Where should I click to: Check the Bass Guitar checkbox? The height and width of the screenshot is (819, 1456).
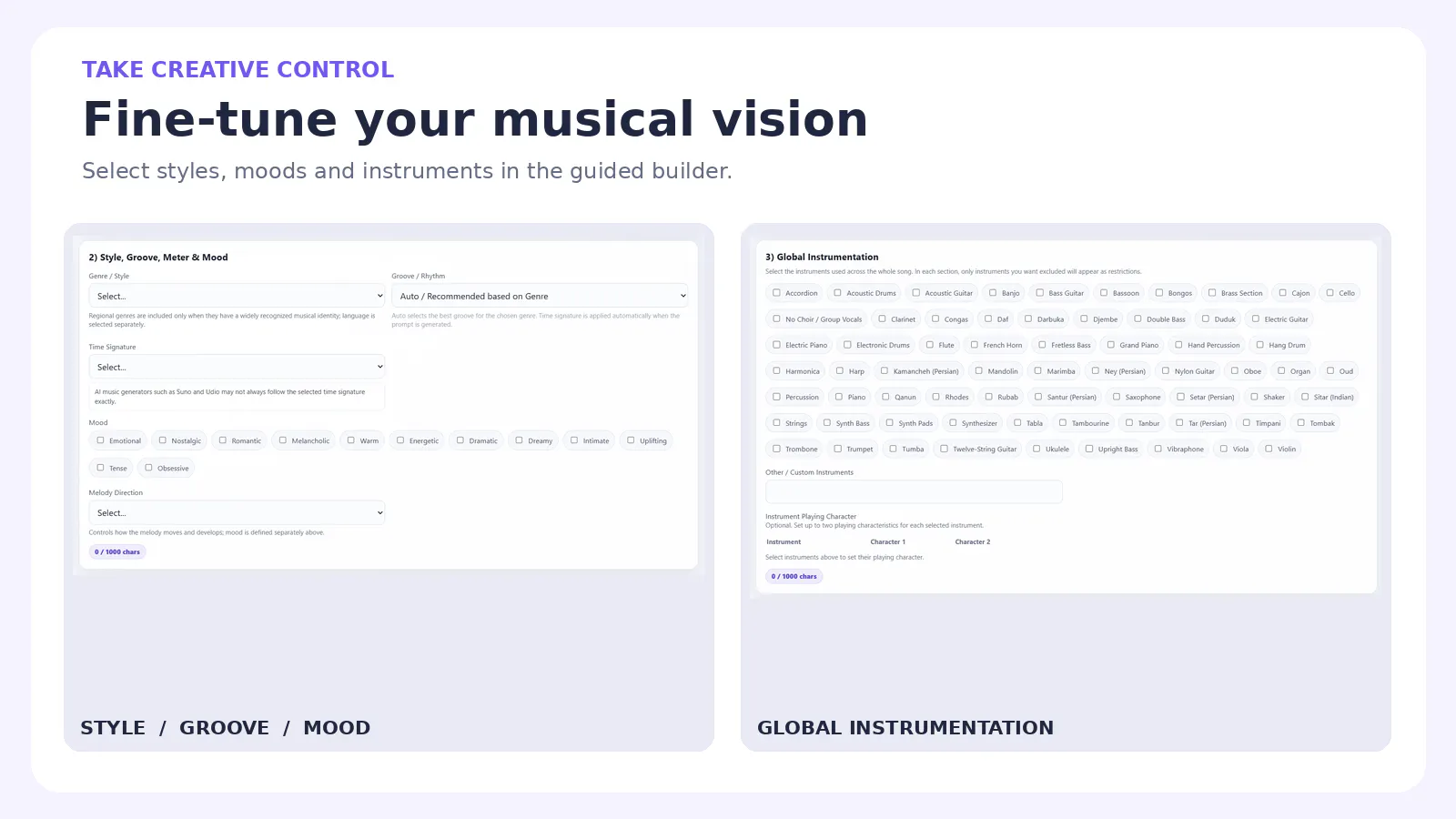click(x=1040, y=293)
